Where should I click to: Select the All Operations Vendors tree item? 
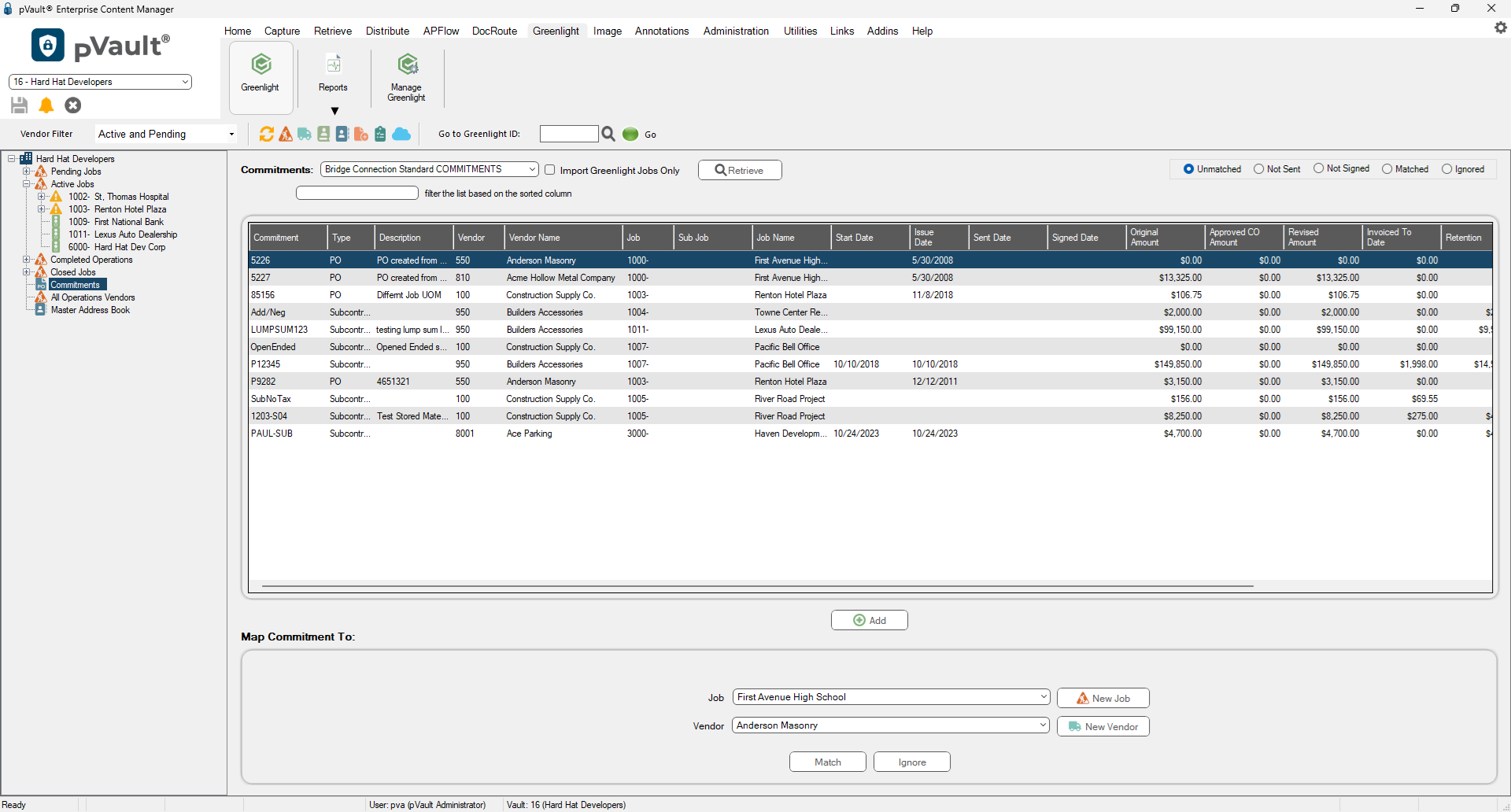click(x=93, y=297)
